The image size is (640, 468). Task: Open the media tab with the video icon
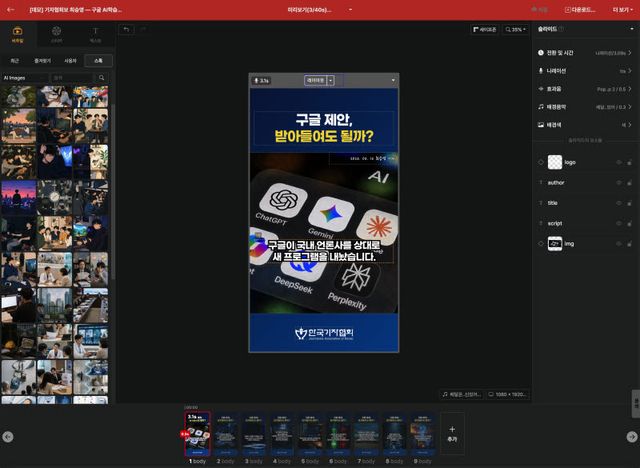[17, 35]
